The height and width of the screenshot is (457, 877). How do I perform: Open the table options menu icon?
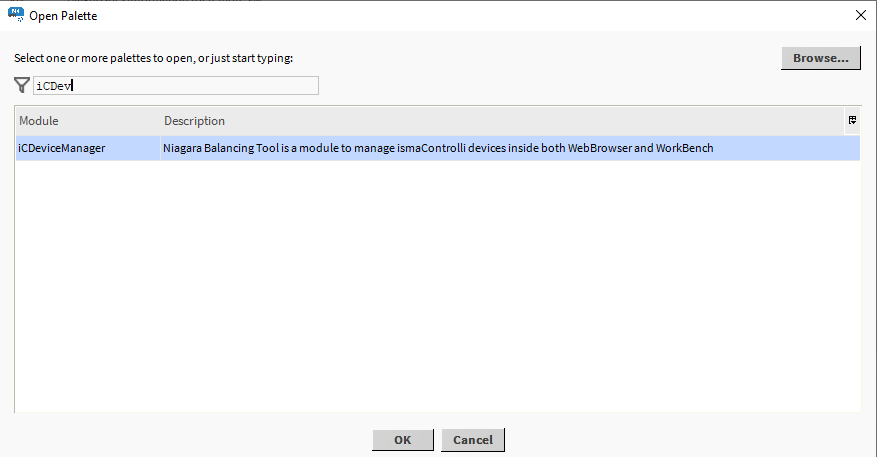pos(852,121)
